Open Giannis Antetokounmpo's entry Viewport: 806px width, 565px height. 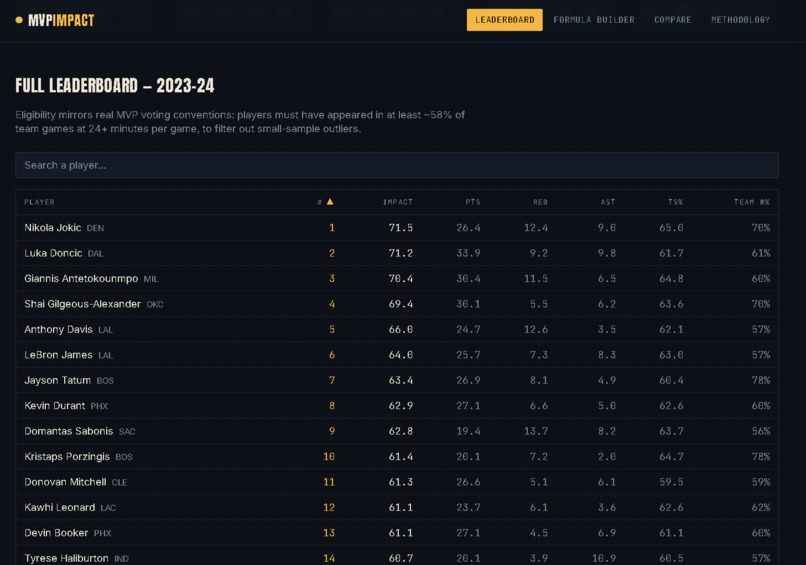coord(397,278)
